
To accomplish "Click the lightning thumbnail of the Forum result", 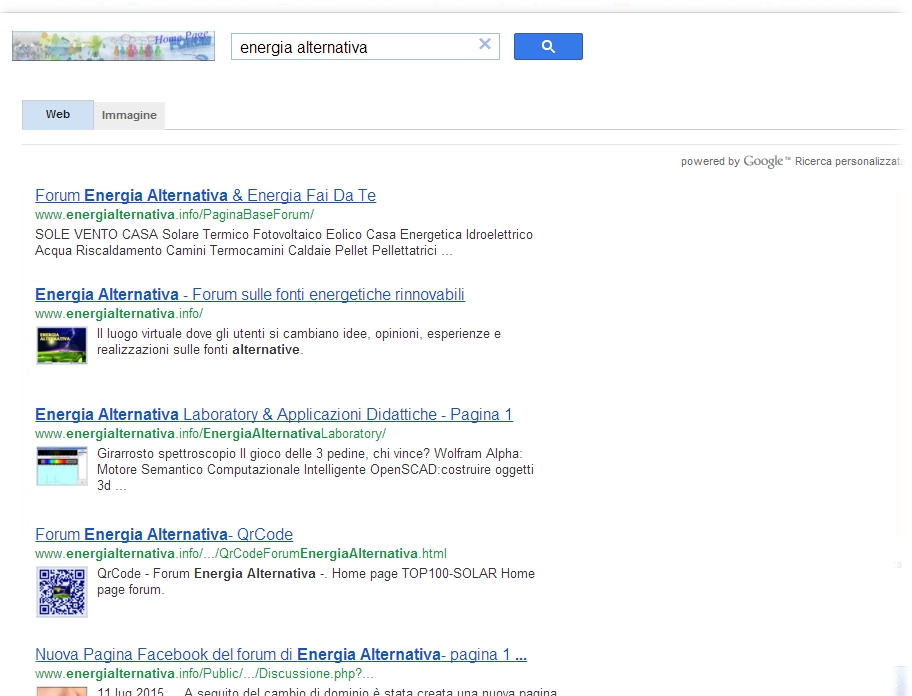I will [62, 345].
